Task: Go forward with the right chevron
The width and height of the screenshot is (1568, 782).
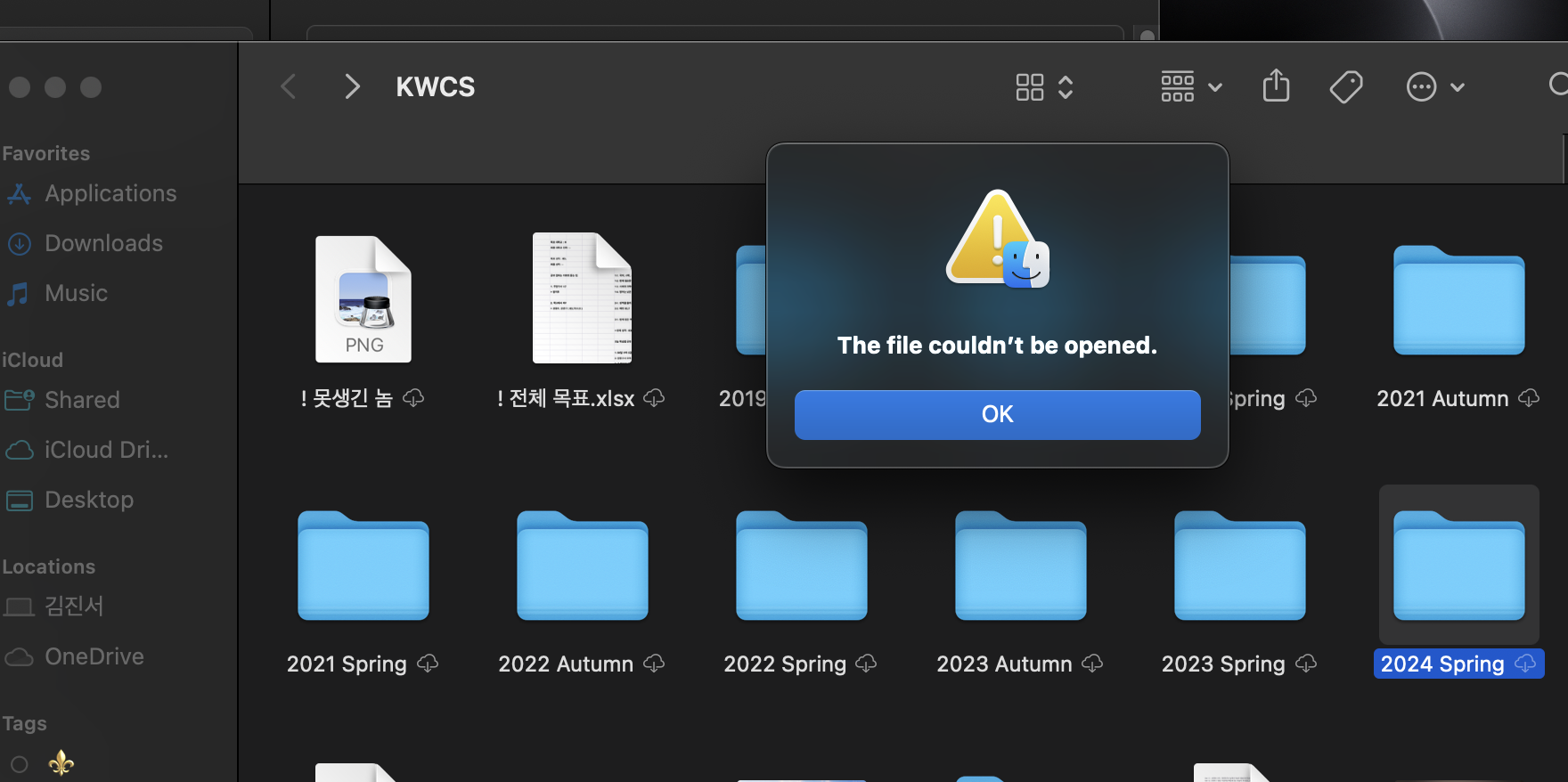Action: point(353,86)
